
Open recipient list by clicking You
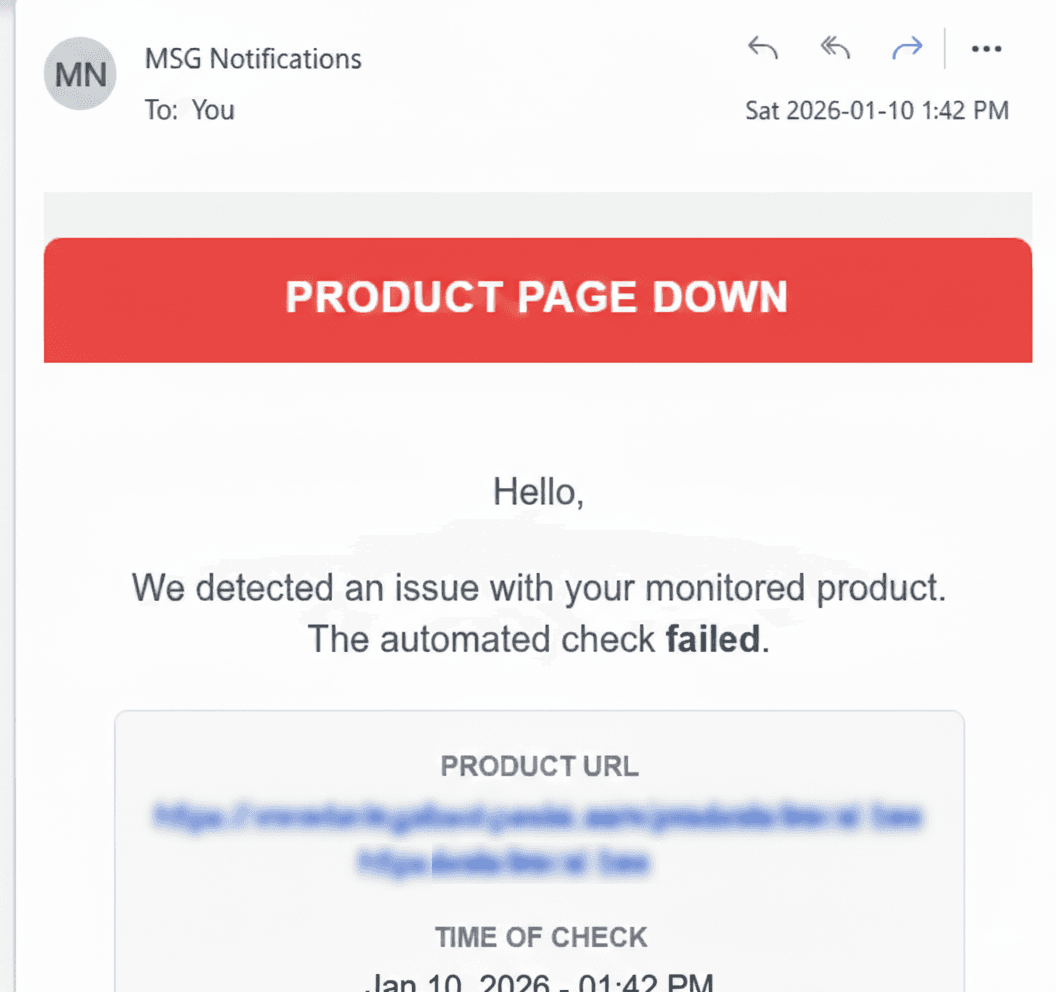tap(212, 110)
